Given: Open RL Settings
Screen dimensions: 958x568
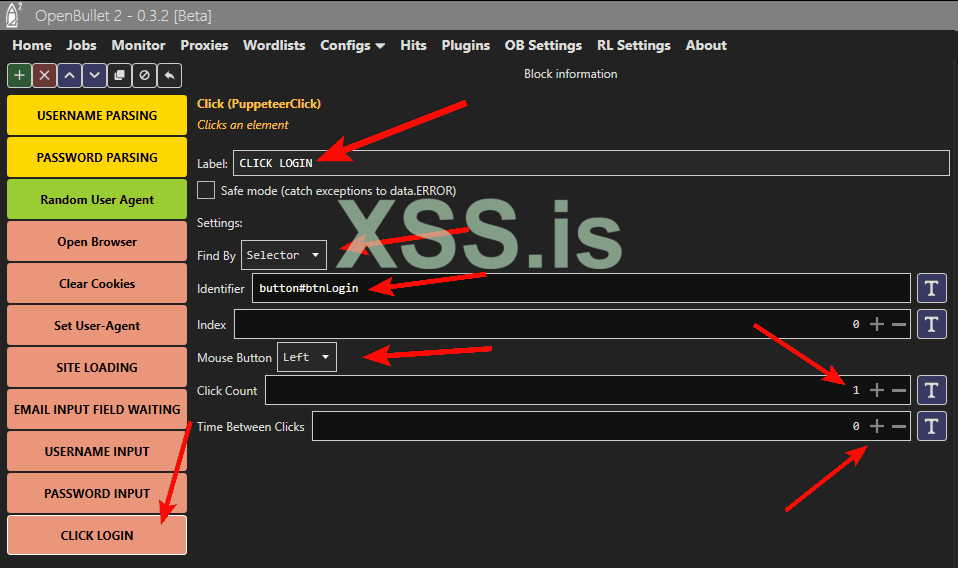Looking at the screenshot, I should (634, 46).
